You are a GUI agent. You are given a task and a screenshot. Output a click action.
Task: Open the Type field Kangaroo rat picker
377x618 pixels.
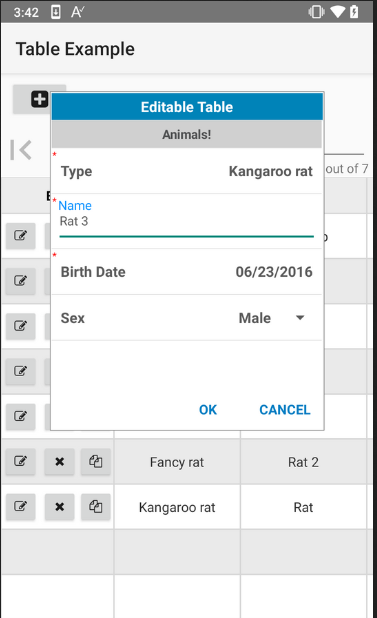[187, 171]
